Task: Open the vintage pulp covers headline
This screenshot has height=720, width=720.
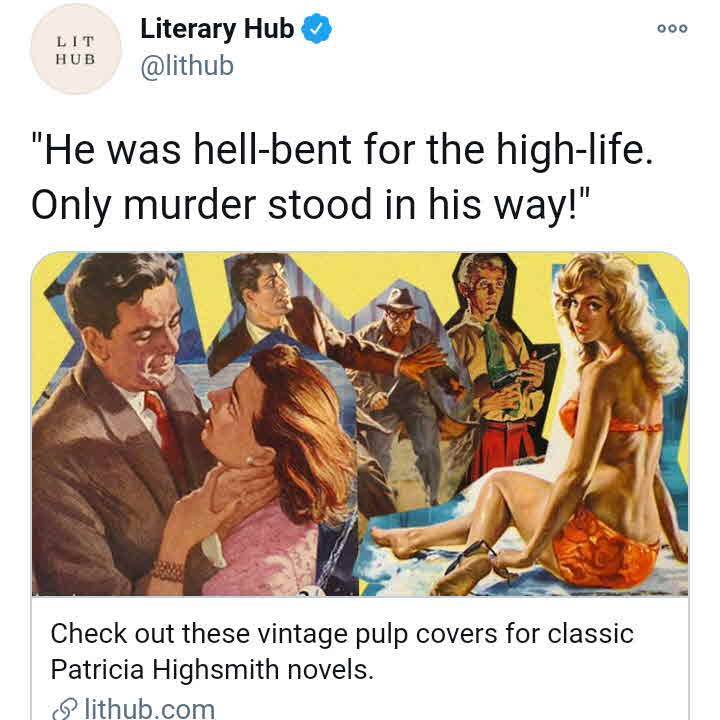Action: (x=342, y=652)
